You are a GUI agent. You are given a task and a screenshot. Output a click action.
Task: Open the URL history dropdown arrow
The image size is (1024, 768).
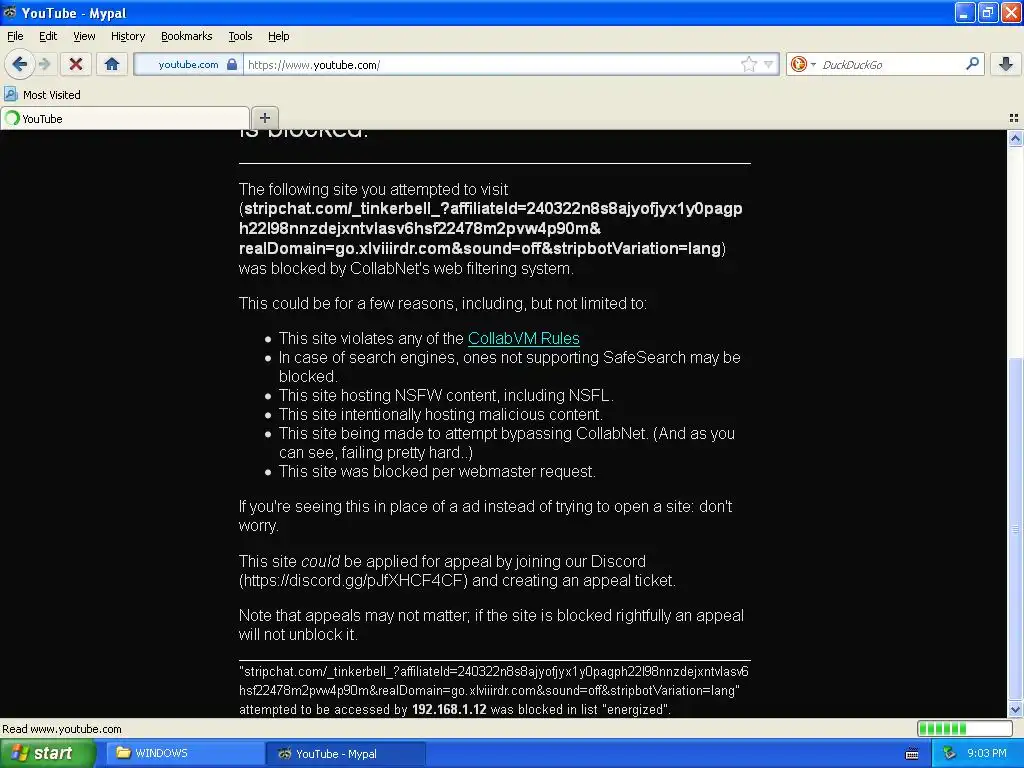(769, 64)
